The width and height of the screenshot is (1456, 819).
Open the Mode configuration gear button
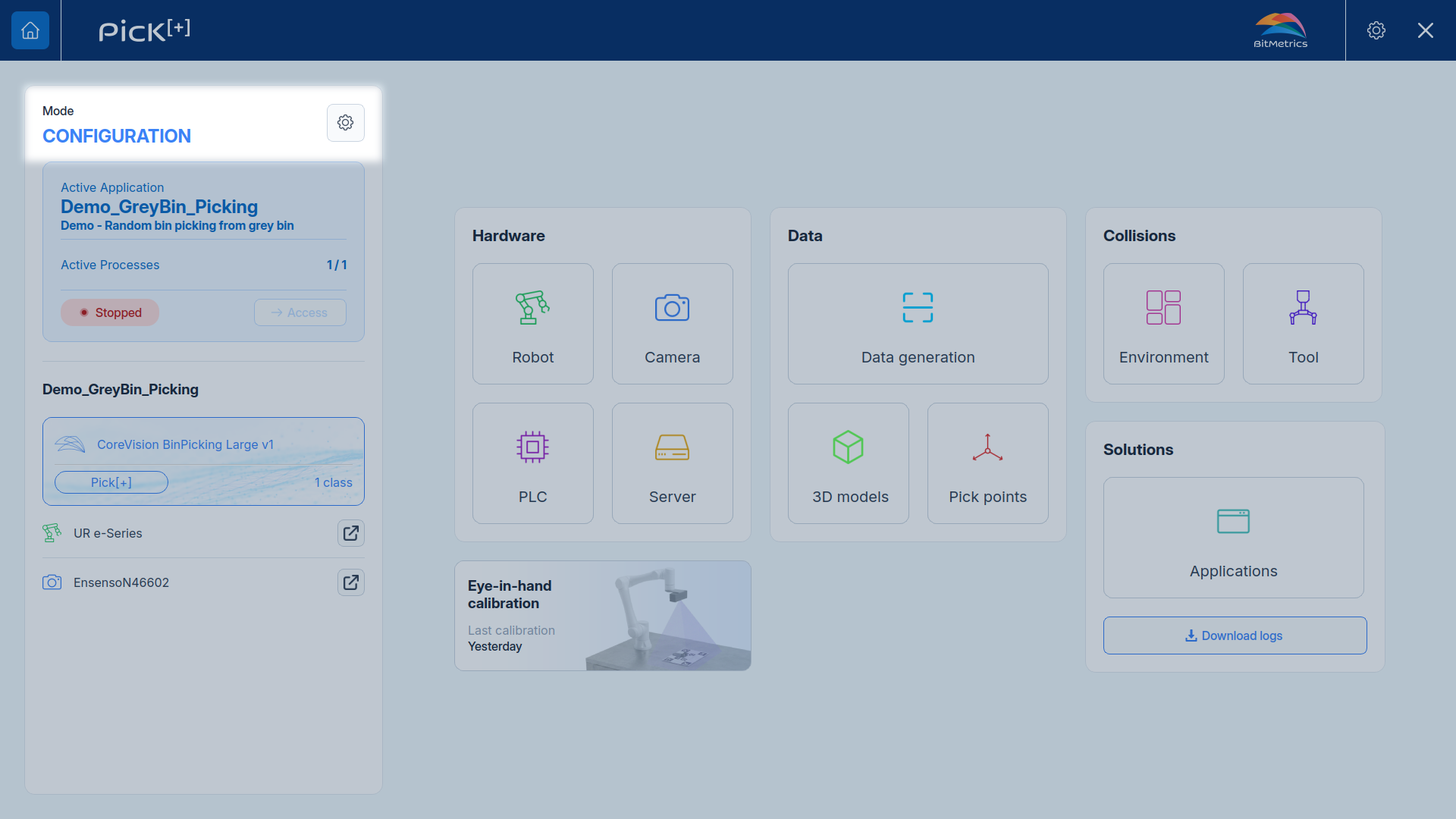(346, 123)
